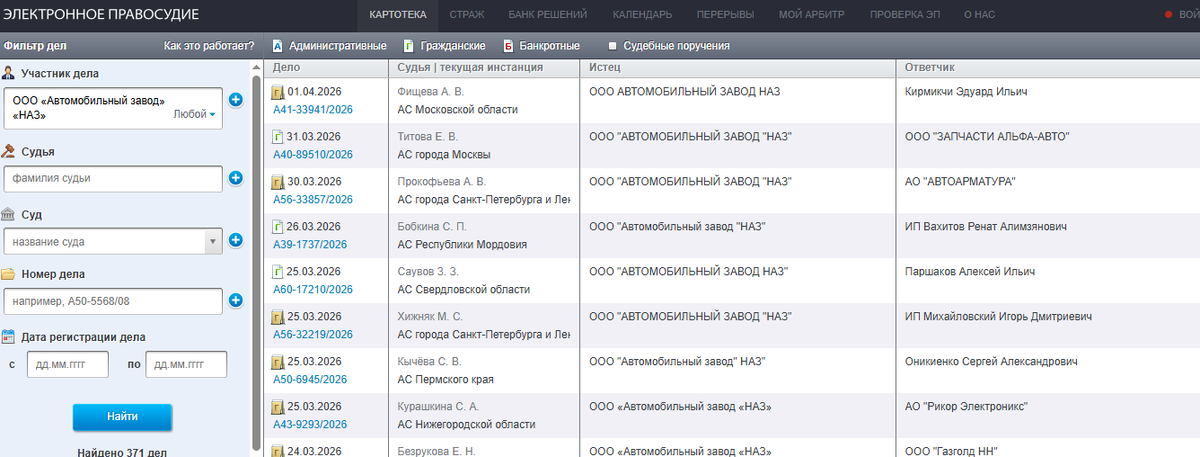Click Электронное правосудие site logo
Screen dimensions: 1200x457
point(101,15)
